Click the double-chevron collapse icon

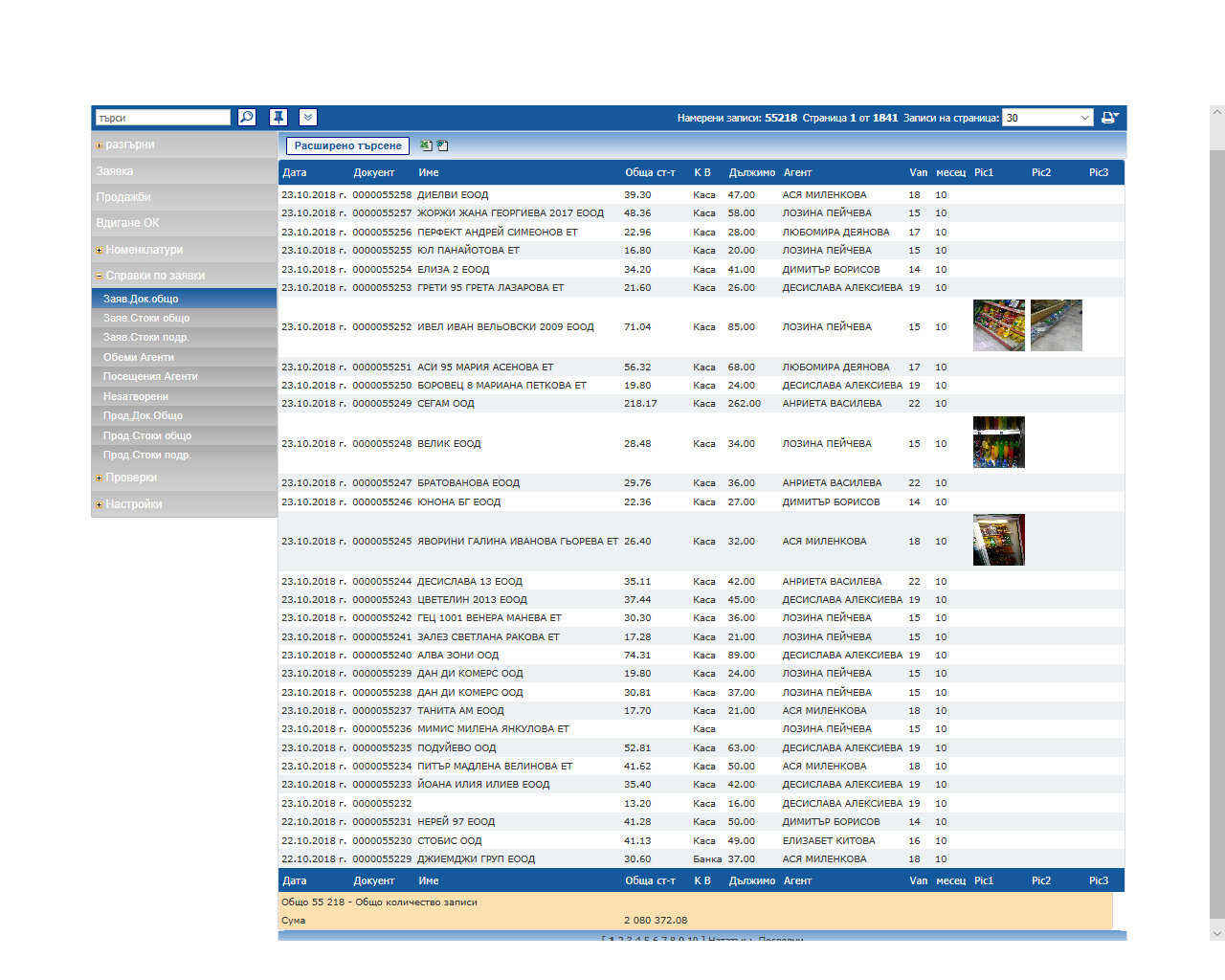[x=307, y=118]
